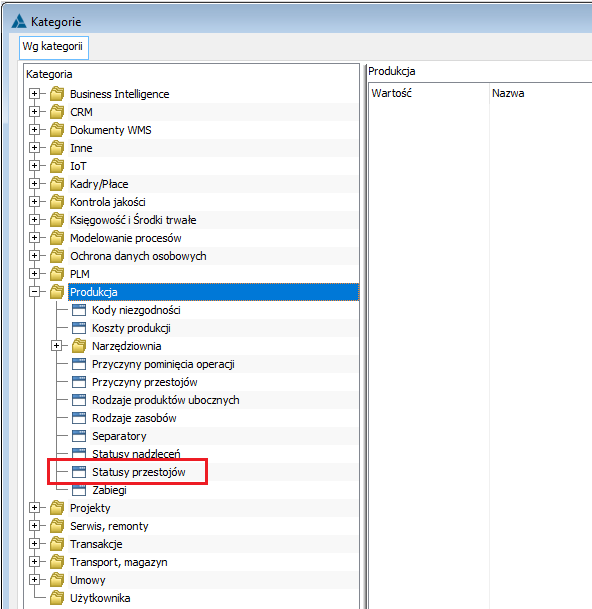Viewport: 592px width, 609px height.
Task: Select the Ochrona danych osobowych category
Action: (x=138, y=256)
